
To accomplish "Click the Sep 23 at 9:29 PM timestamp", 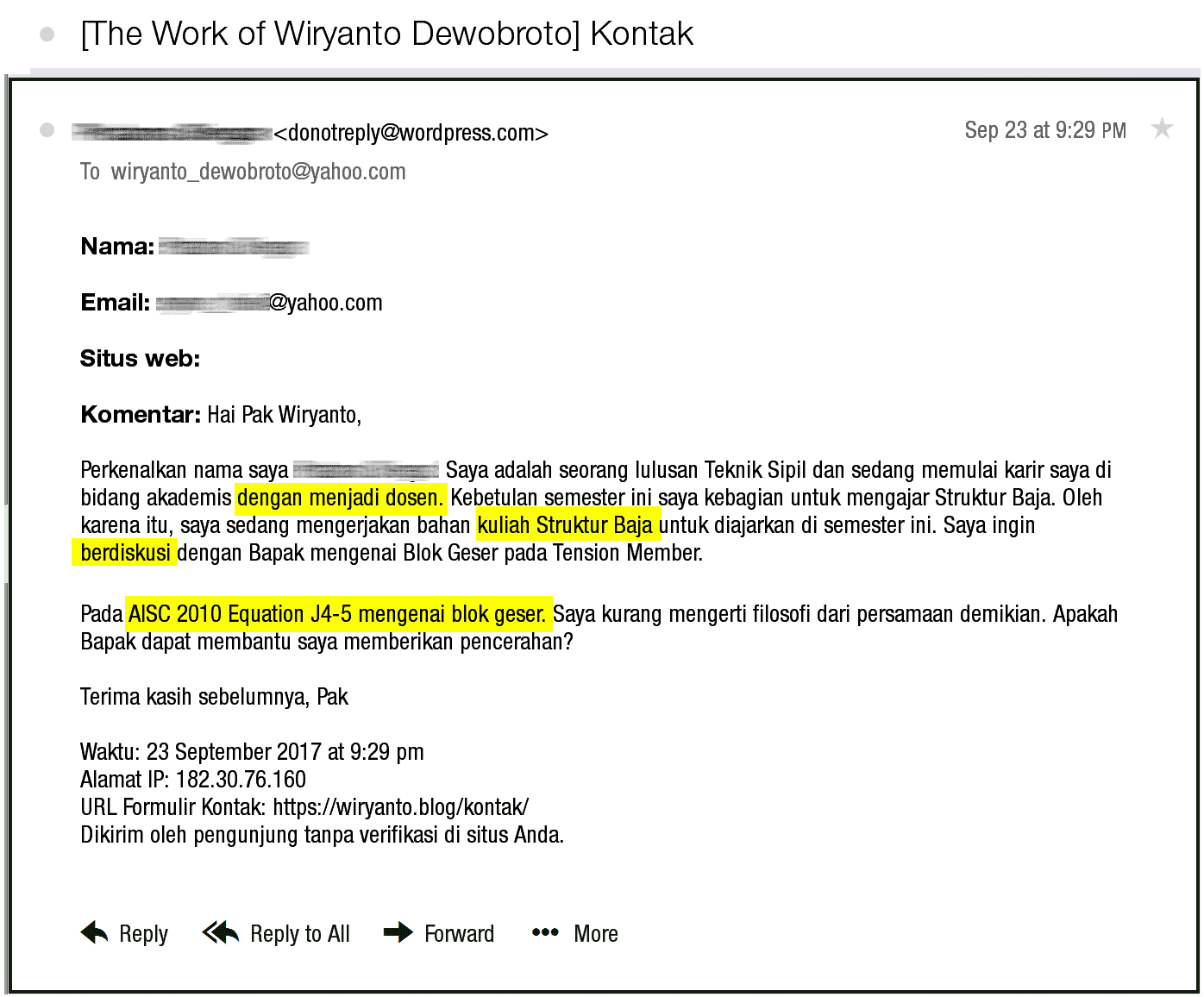I will click(1044, 130).
